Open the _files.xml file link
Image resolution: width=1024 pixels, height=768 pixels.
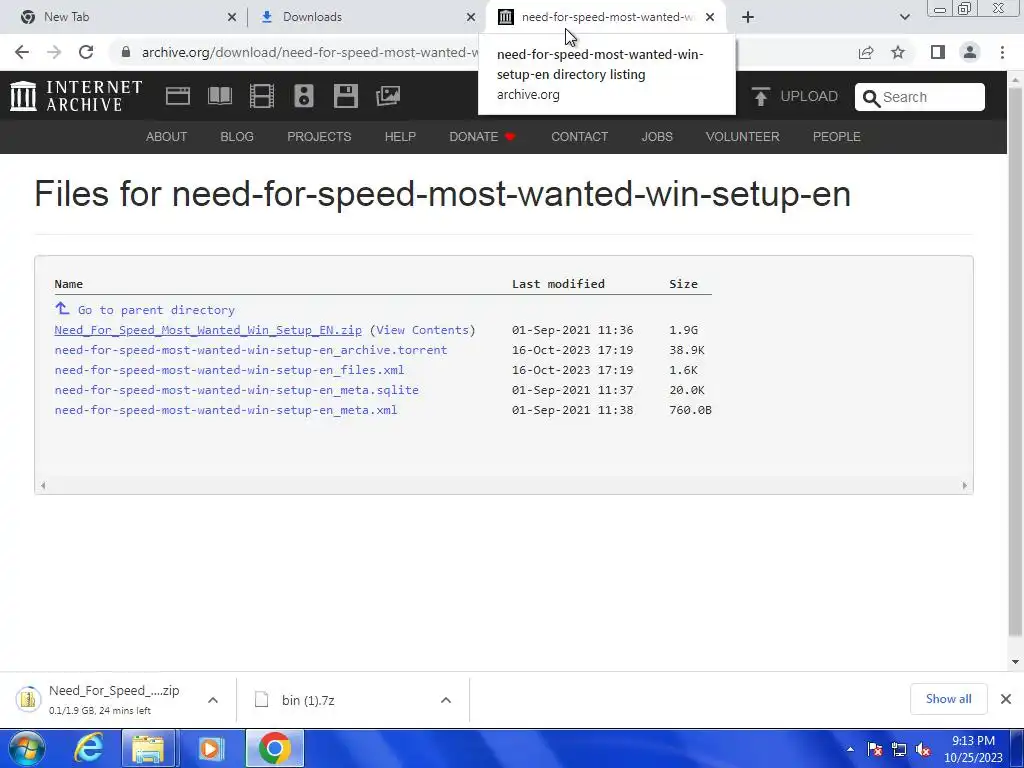coord(229,370)
